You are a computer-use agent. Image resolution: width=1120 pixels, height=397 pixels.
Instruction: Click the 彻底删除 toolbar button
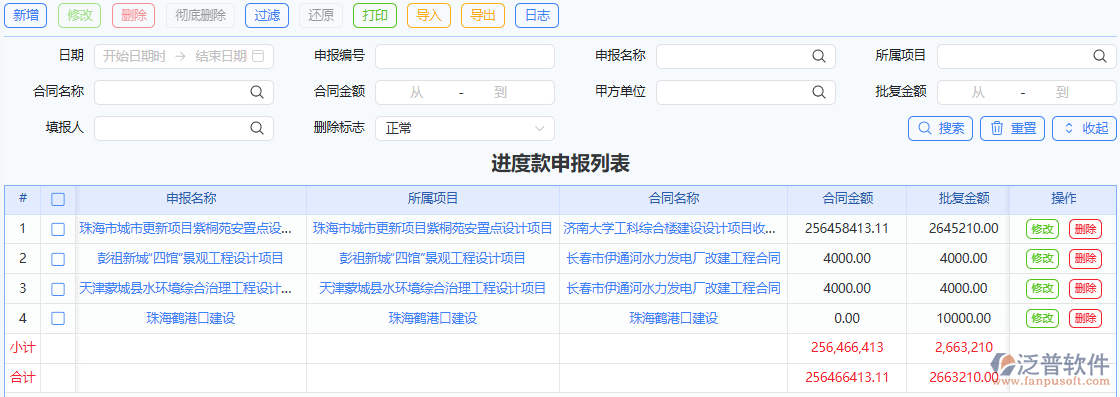coord(201,16)
